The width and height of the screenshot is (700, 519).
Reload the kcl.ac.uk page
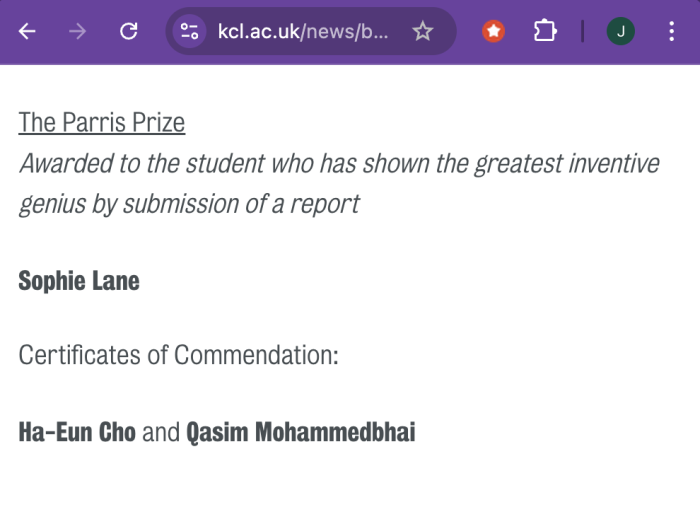(x=129, y=31)
